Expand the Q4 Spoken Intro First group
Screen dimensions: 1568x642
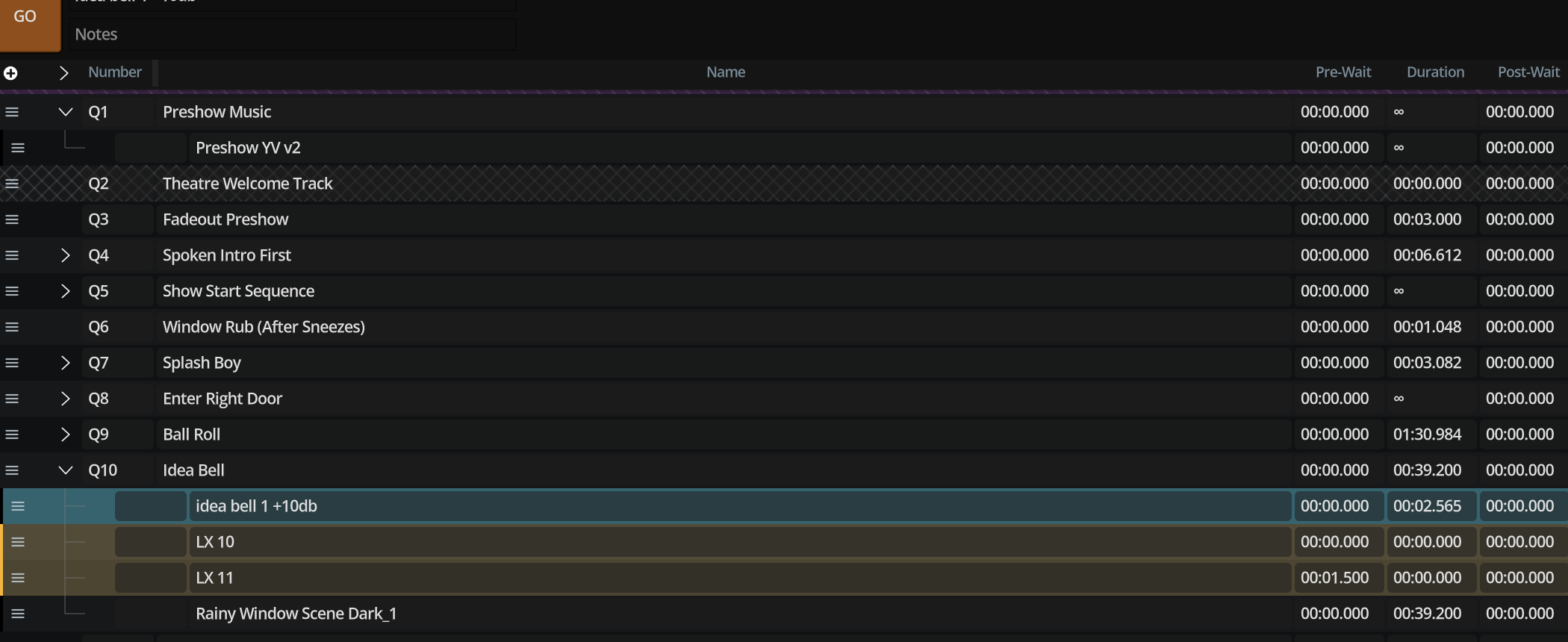pyautogui.click(x=66, y=255)
